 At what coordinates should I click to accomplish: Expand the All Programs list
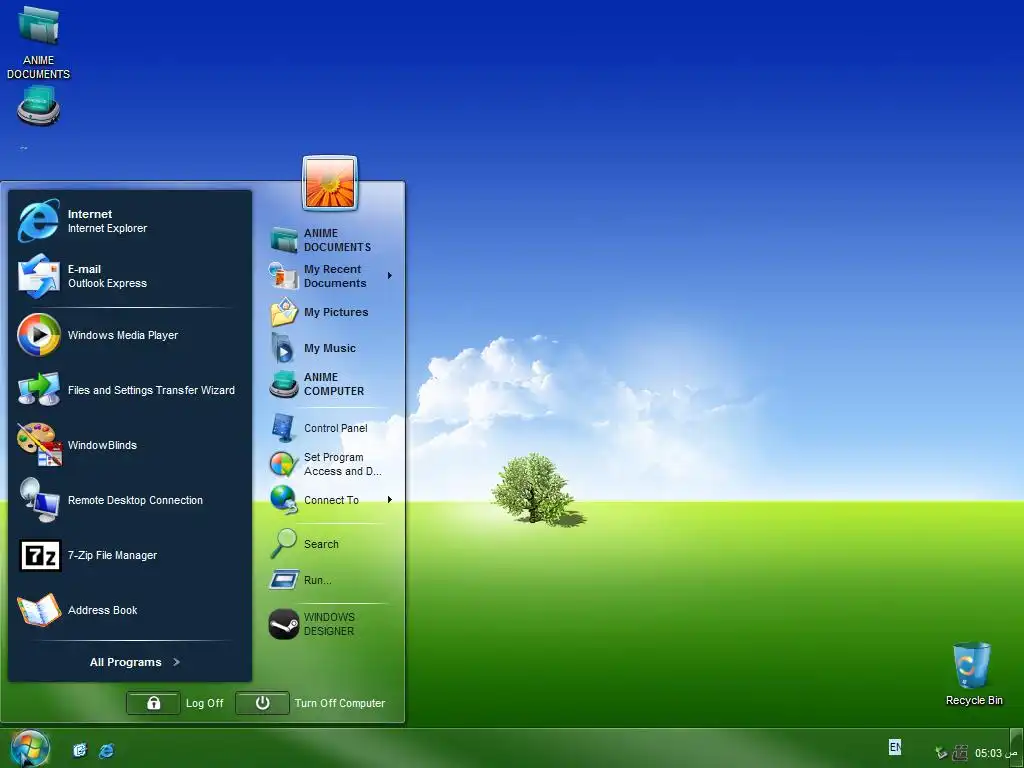135,662
